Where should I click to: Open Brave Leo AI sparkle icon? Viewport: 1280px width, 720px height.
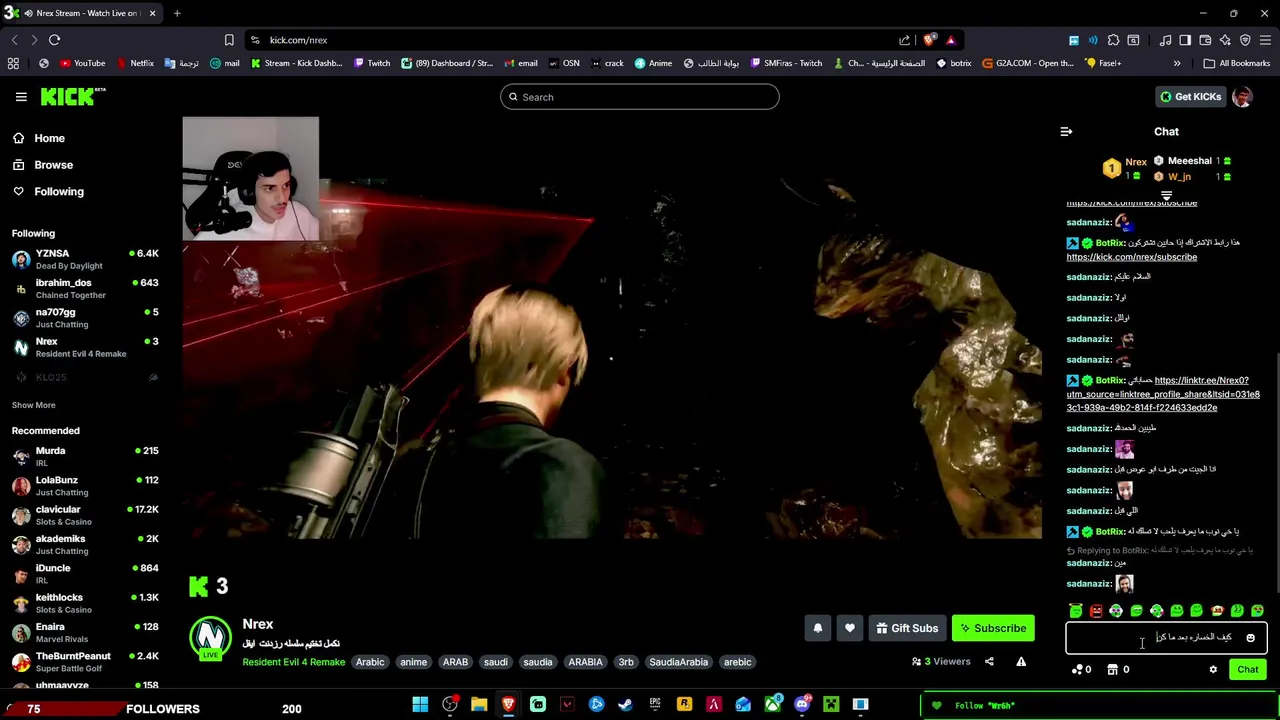[x=1225, y=40]
